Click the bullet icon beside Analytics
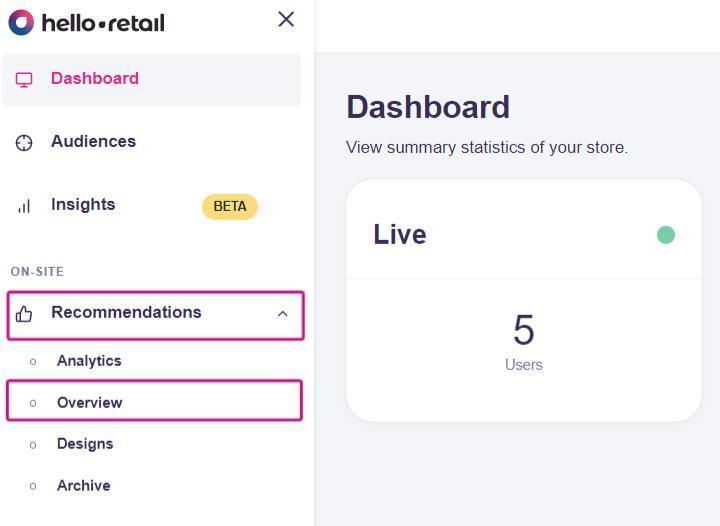 [x=33, y=362]
